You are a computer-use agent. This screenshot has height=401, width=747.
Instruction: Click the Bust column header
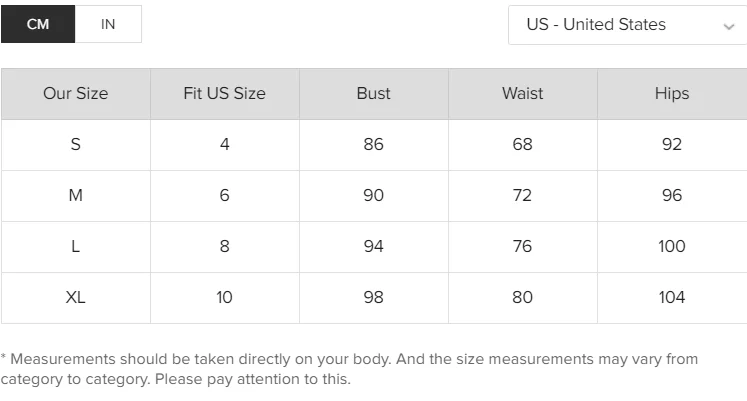[x=374, y=94]
